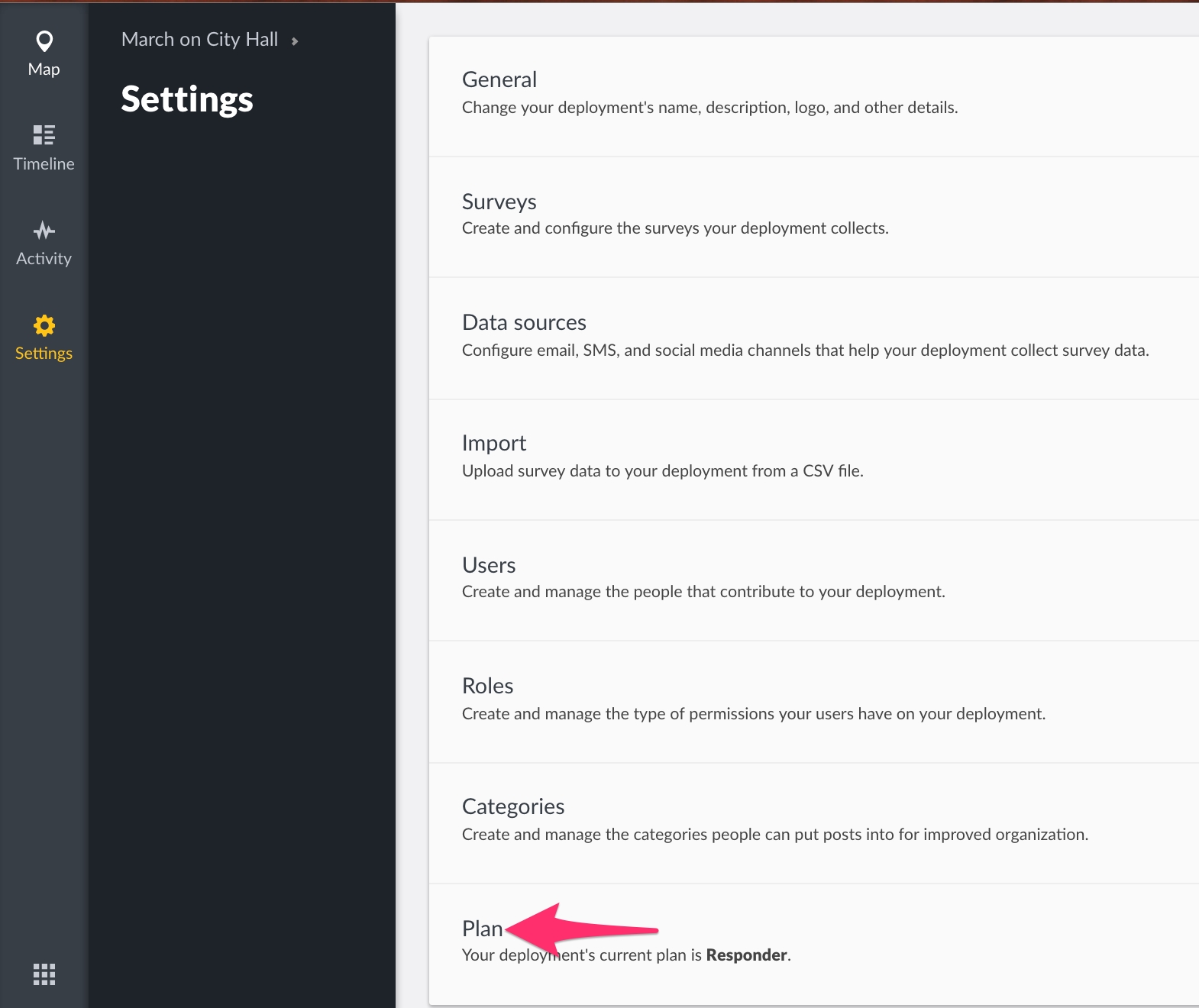
Task: Open the Users management section
Action: pos(489,565)
